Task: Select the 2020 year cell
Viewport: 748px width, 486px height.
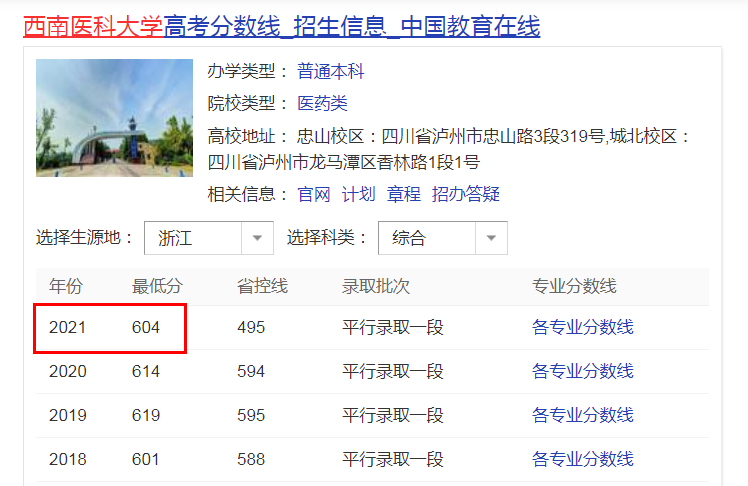Action: 67,372
